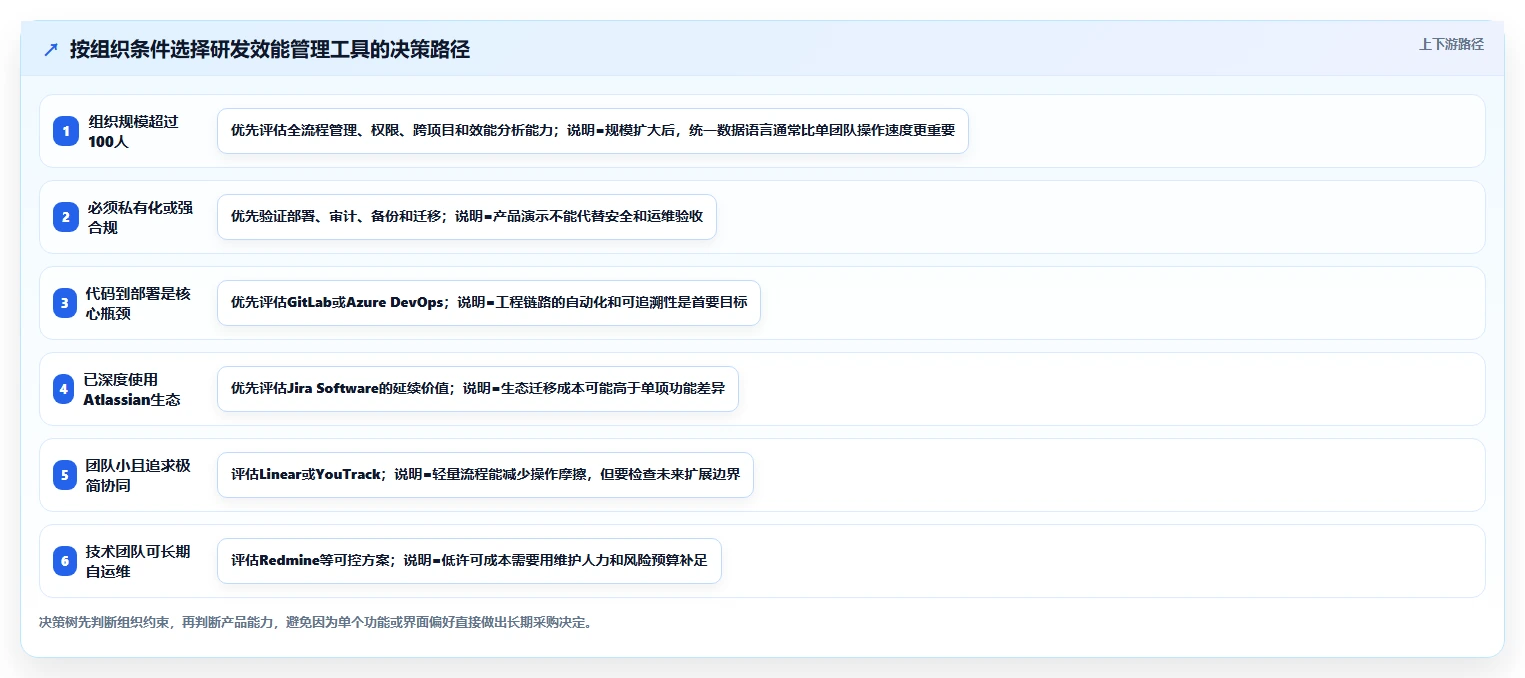This screenshot has height=678, width=1525.
Task: Click the 必须私有化或强合规 condition label
Action: point(140,217)
